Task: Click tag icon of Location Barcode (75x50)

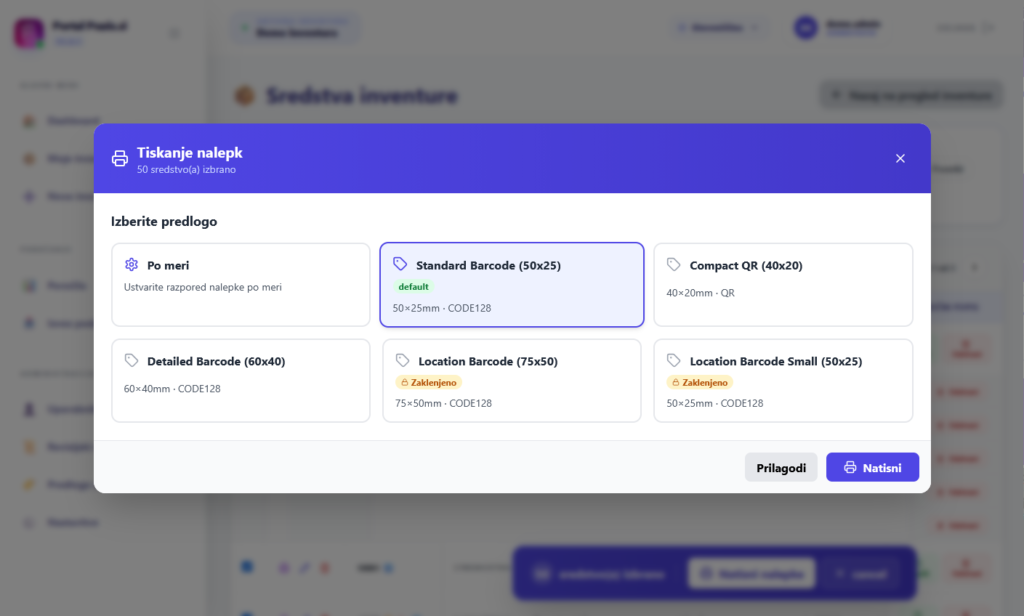Action: 403,361
